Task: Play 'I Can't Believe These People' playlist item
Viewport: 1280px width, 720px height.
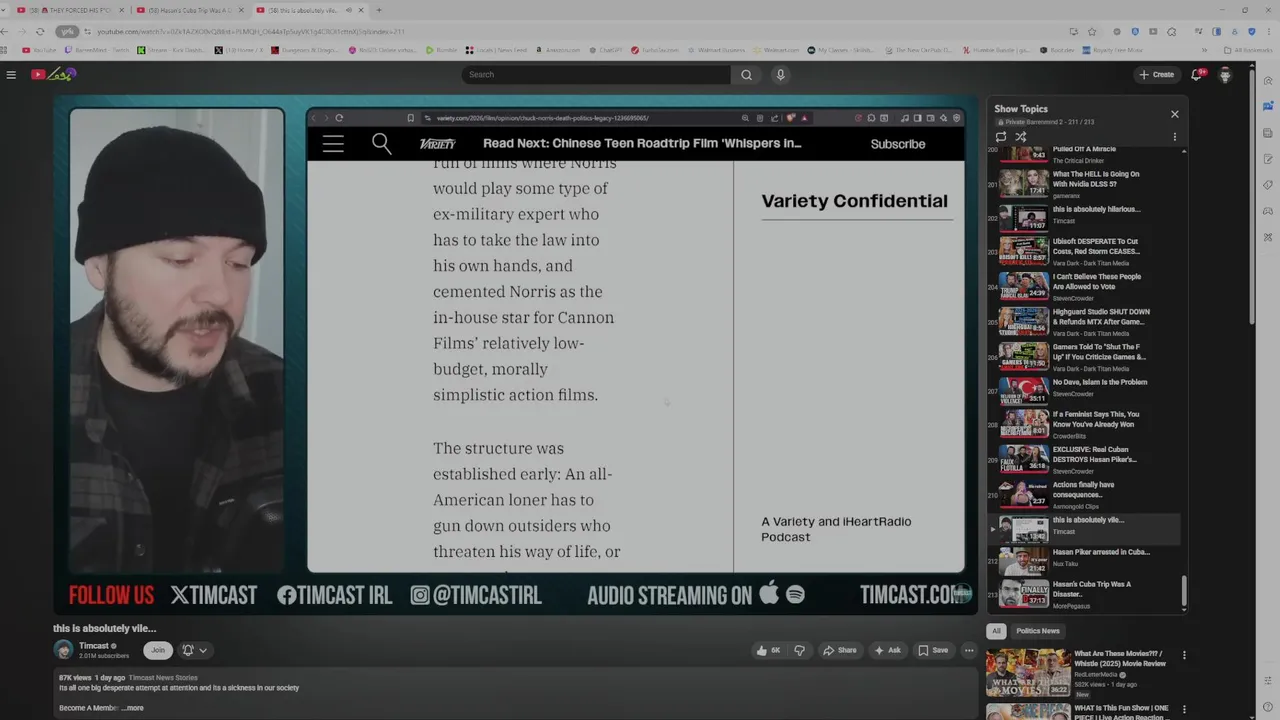Action: click(x=1085, y=286)
